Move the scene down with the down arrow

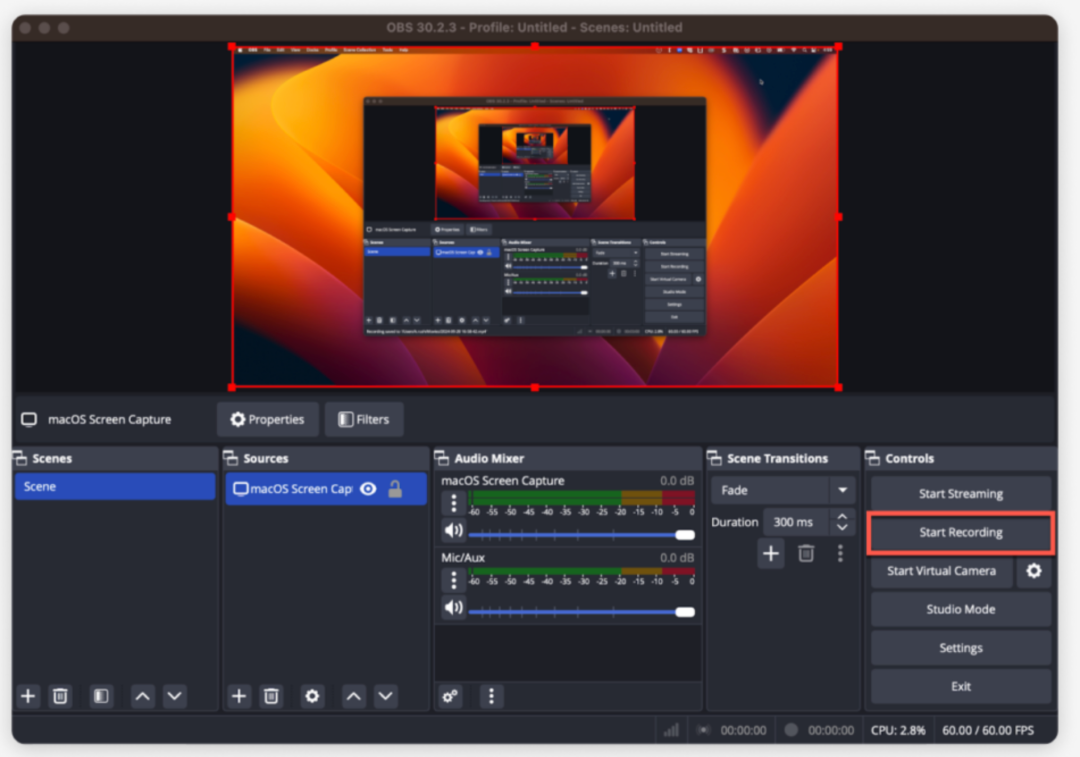tap(175, 696)
